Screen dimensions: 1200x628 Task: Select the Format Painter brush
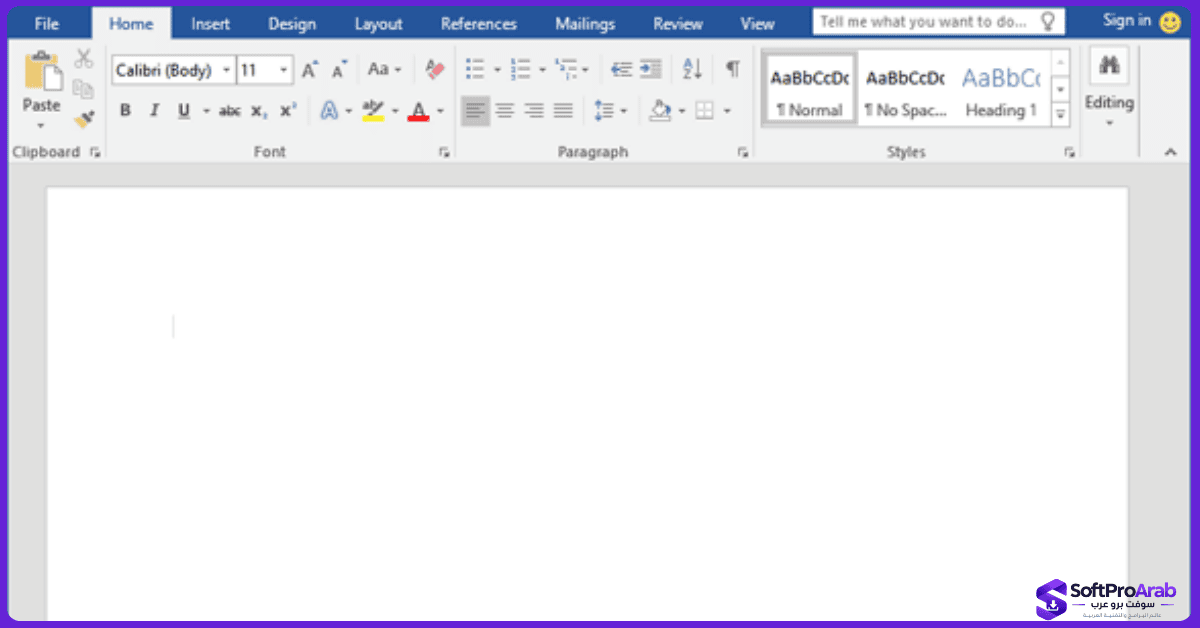(x=83, y=119)
